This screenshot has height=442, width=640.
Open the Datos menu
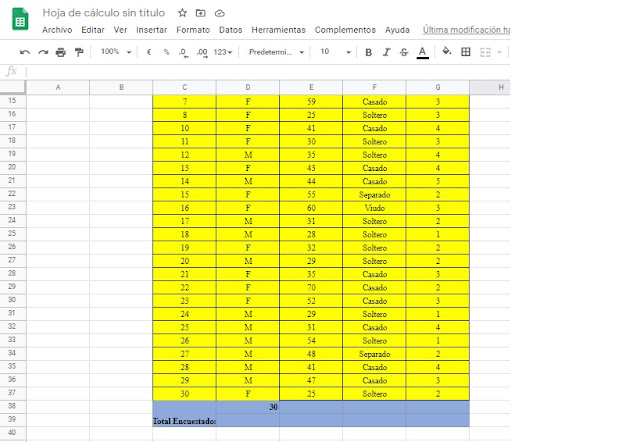point(231,30)
